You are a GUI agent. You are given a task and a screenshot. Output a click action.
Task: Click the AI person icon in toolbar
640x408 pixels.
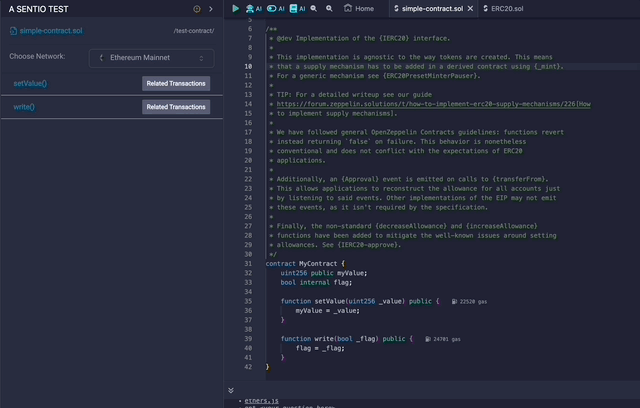252,8
